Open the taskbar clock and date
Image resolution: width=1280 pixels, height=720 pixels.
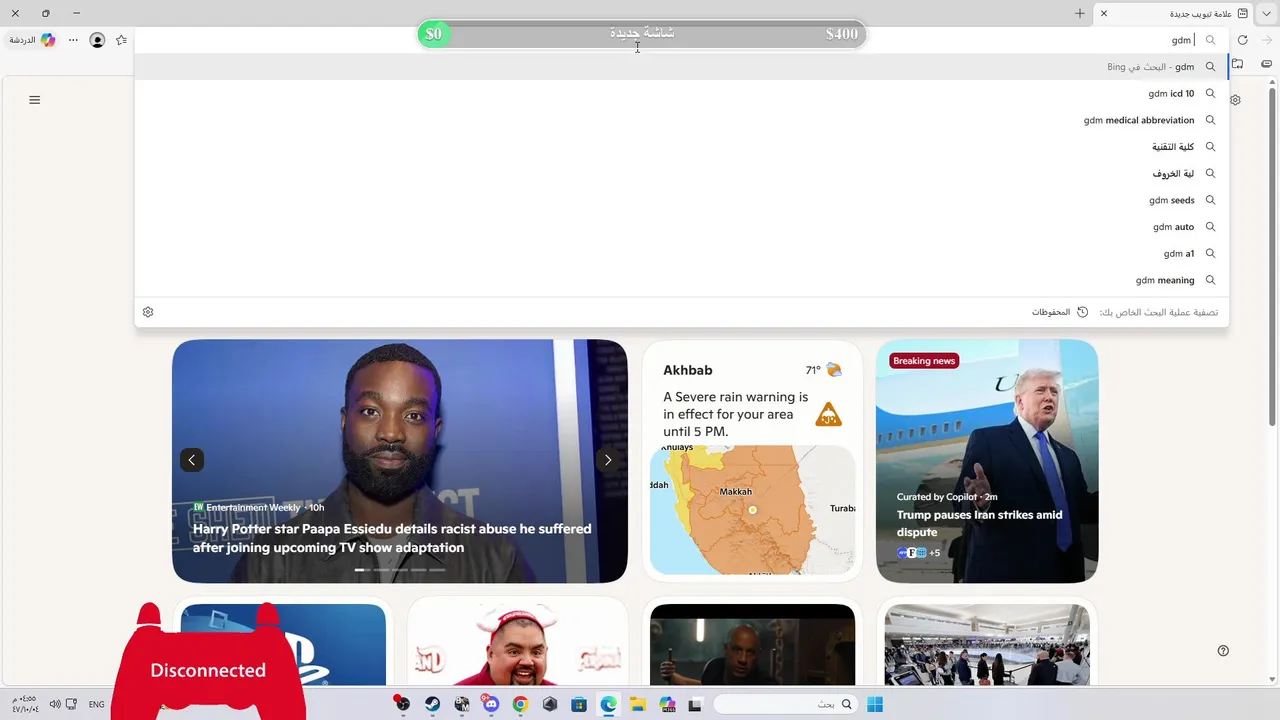pos(25,704)
